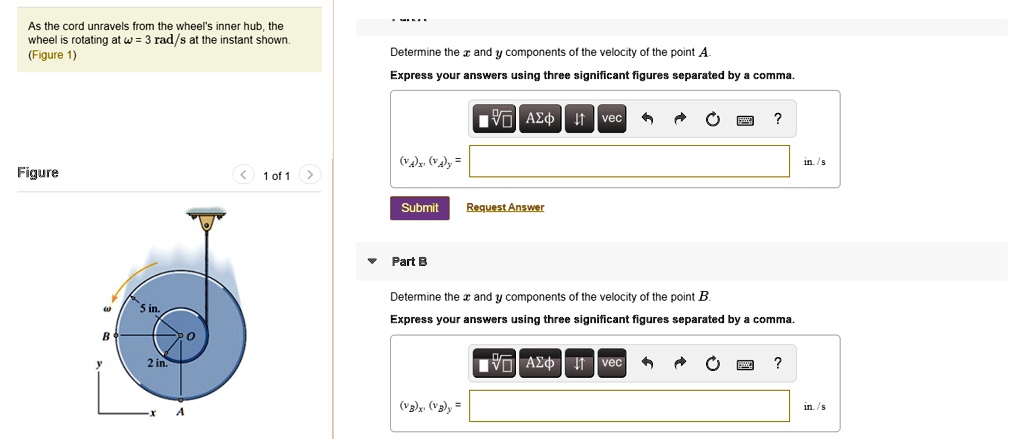Undo last edit in Part A toolbar
Viewport: 1024px width, 439px height.
coord(647,120)
